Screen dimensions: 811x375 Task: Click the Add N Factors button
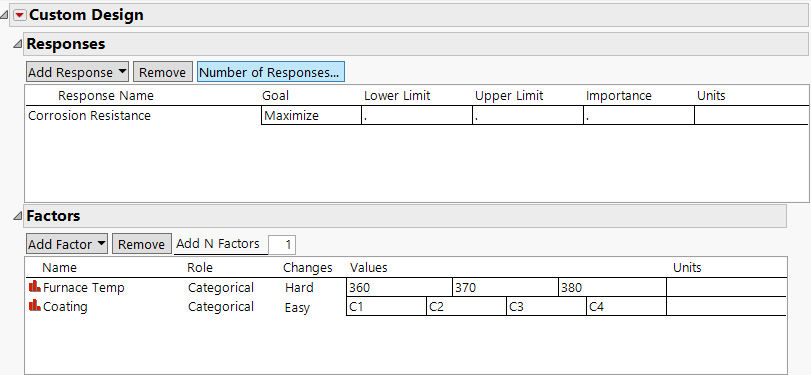point(218,244)
